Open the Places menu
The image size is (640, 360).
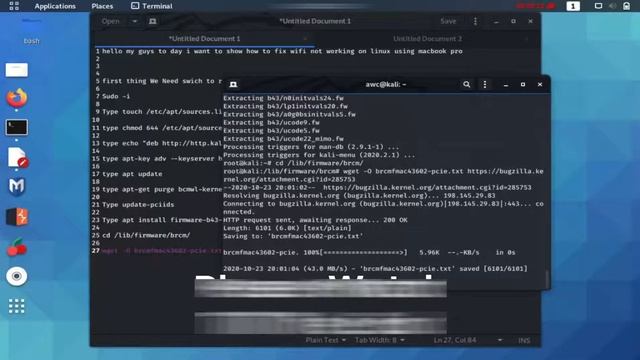coord(102,6)
